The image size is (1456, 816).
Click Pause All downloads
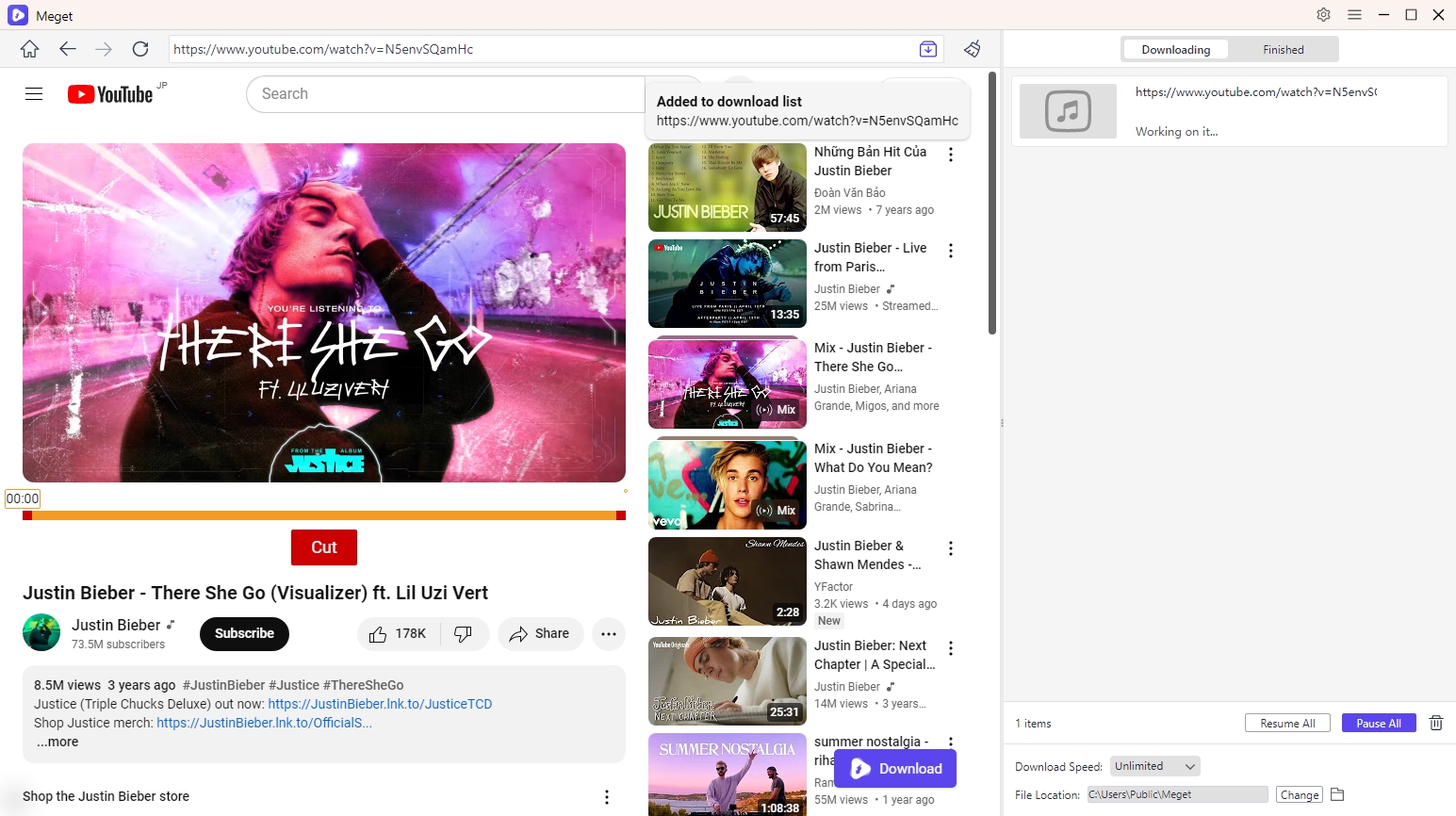coord(1379,723)
